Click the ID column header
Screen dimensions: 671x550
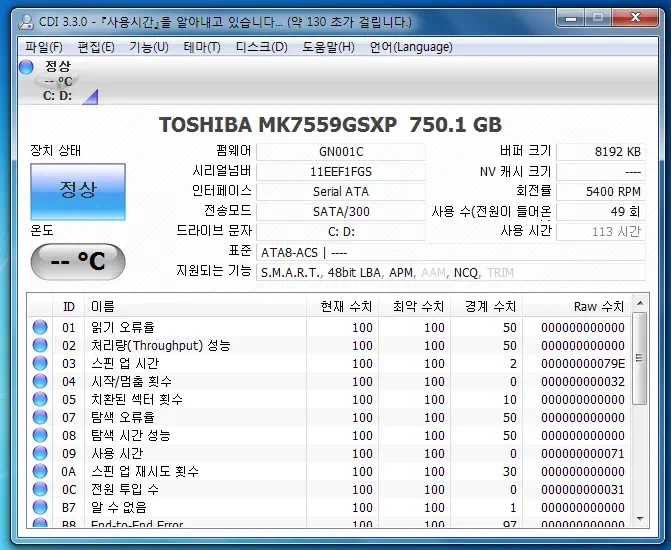[x=68, y=306]
